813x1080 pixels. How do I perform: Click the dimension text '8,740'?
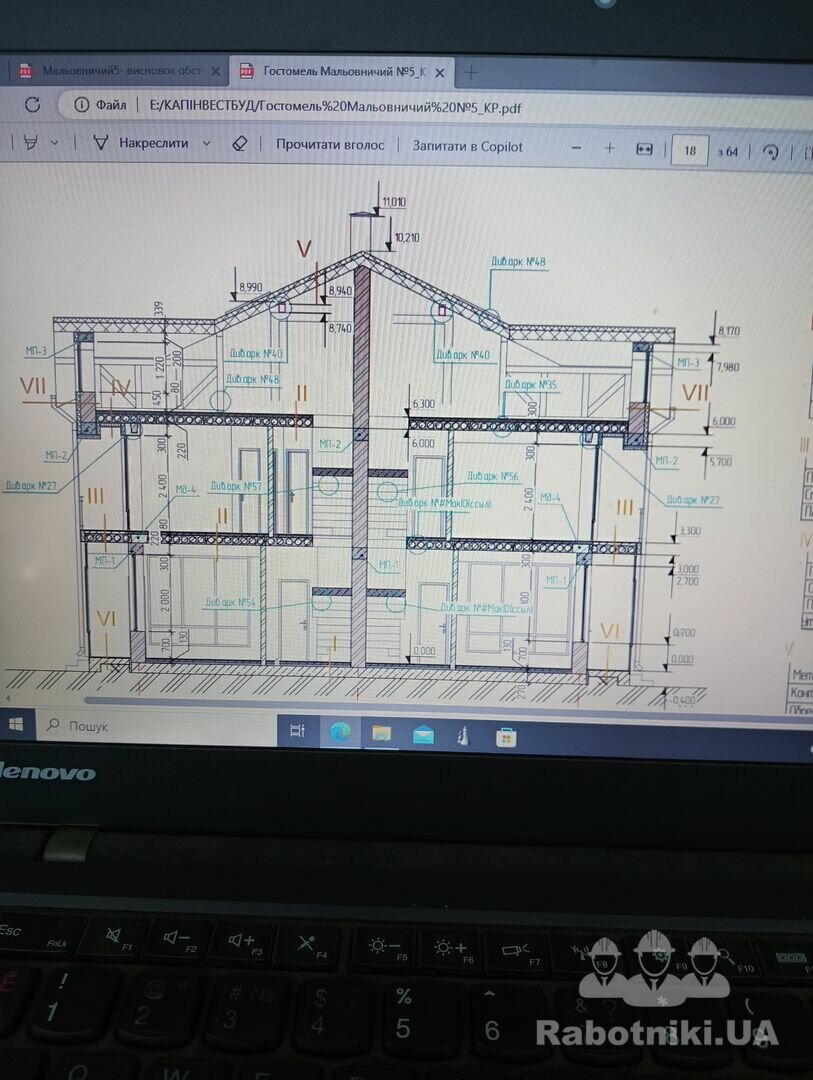[340, 328]
